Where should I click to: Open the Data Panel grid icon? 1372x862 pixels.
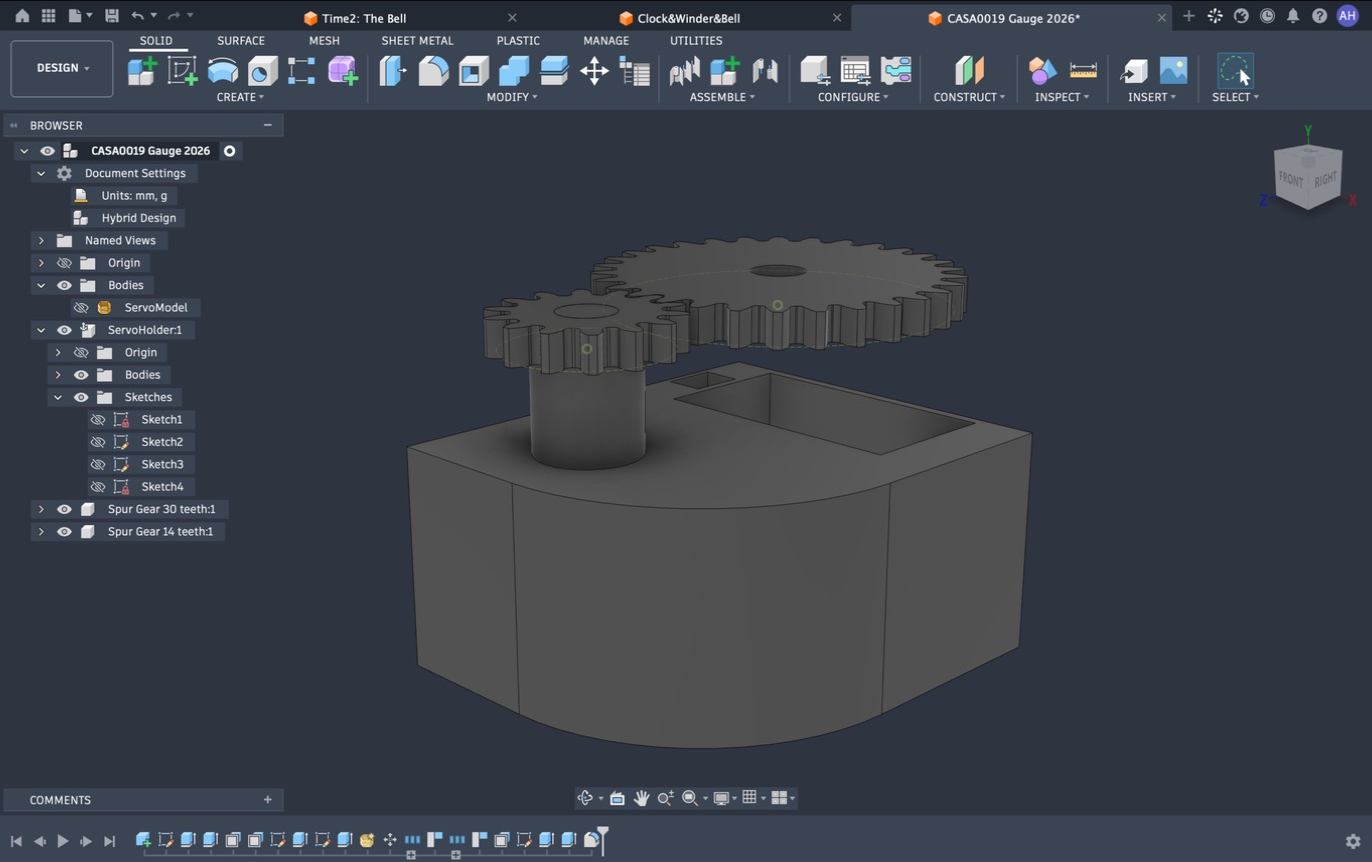coord(48,16)
